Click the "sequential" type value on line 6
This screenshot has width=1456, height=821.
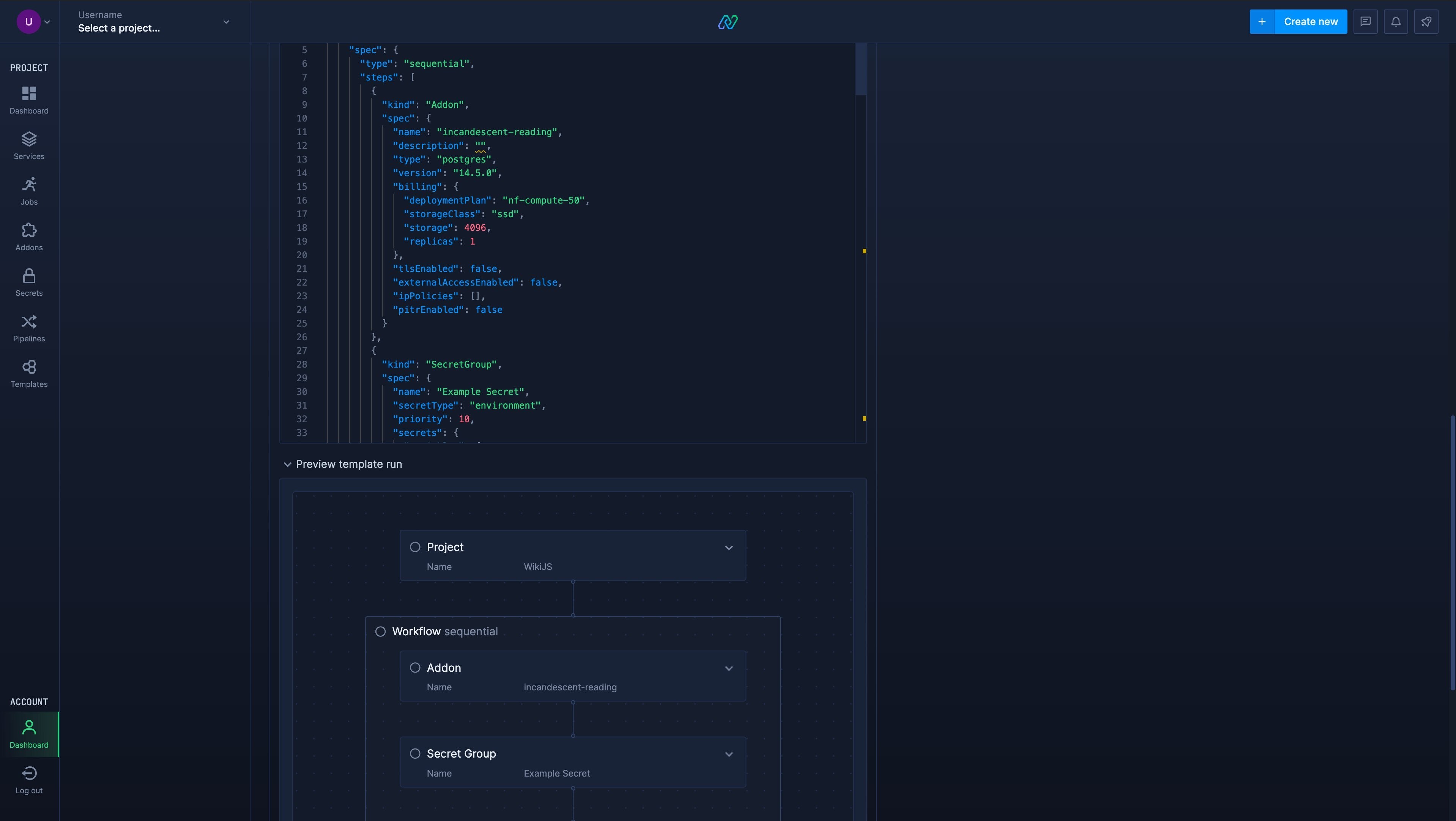436,64
